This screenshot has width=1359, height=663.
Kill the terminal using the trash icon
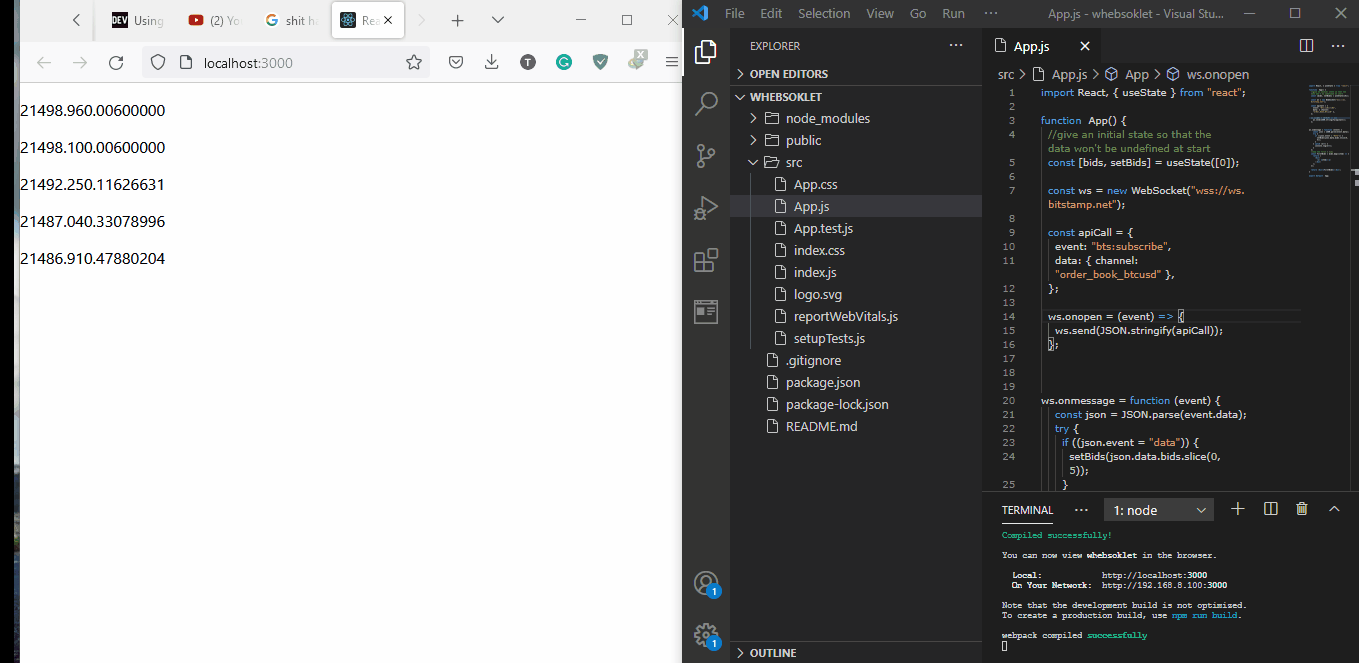click(x=1301, y=509)
